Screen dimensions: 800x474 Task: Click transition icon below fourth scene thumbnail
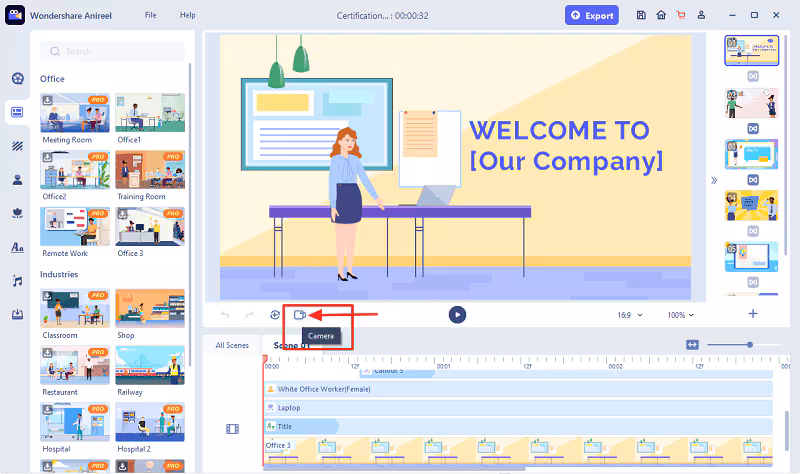pyautogui.click(x=753, y=231)
